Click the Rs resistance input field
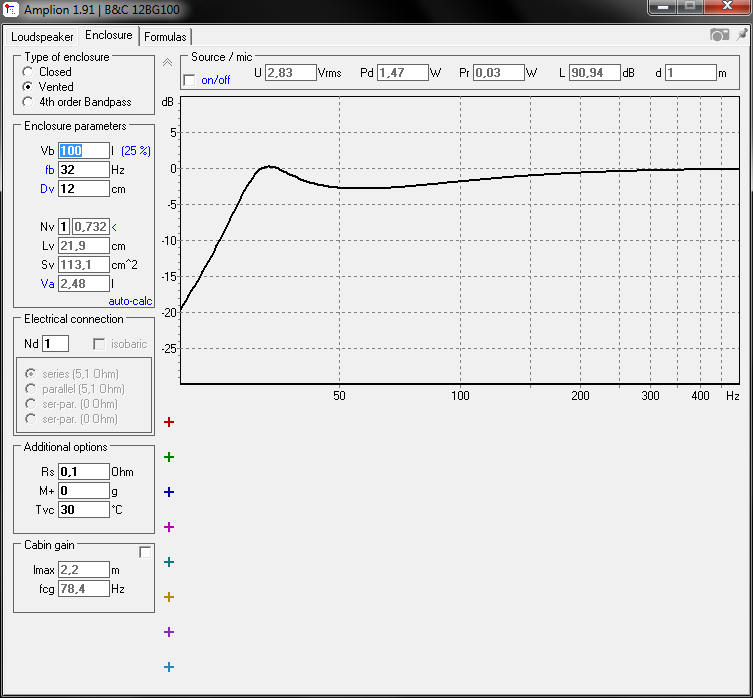The width and height of the screenshot is (753, 698). 84,472
